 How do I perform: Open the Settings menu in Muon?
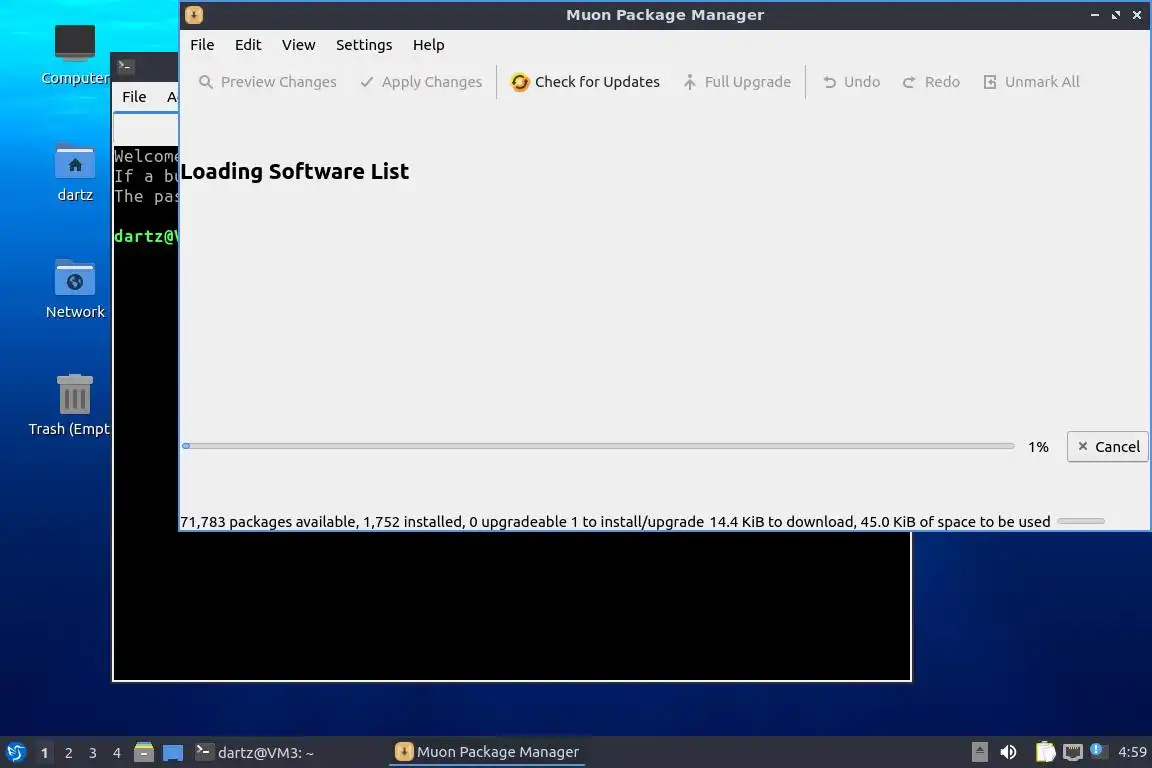364,45
